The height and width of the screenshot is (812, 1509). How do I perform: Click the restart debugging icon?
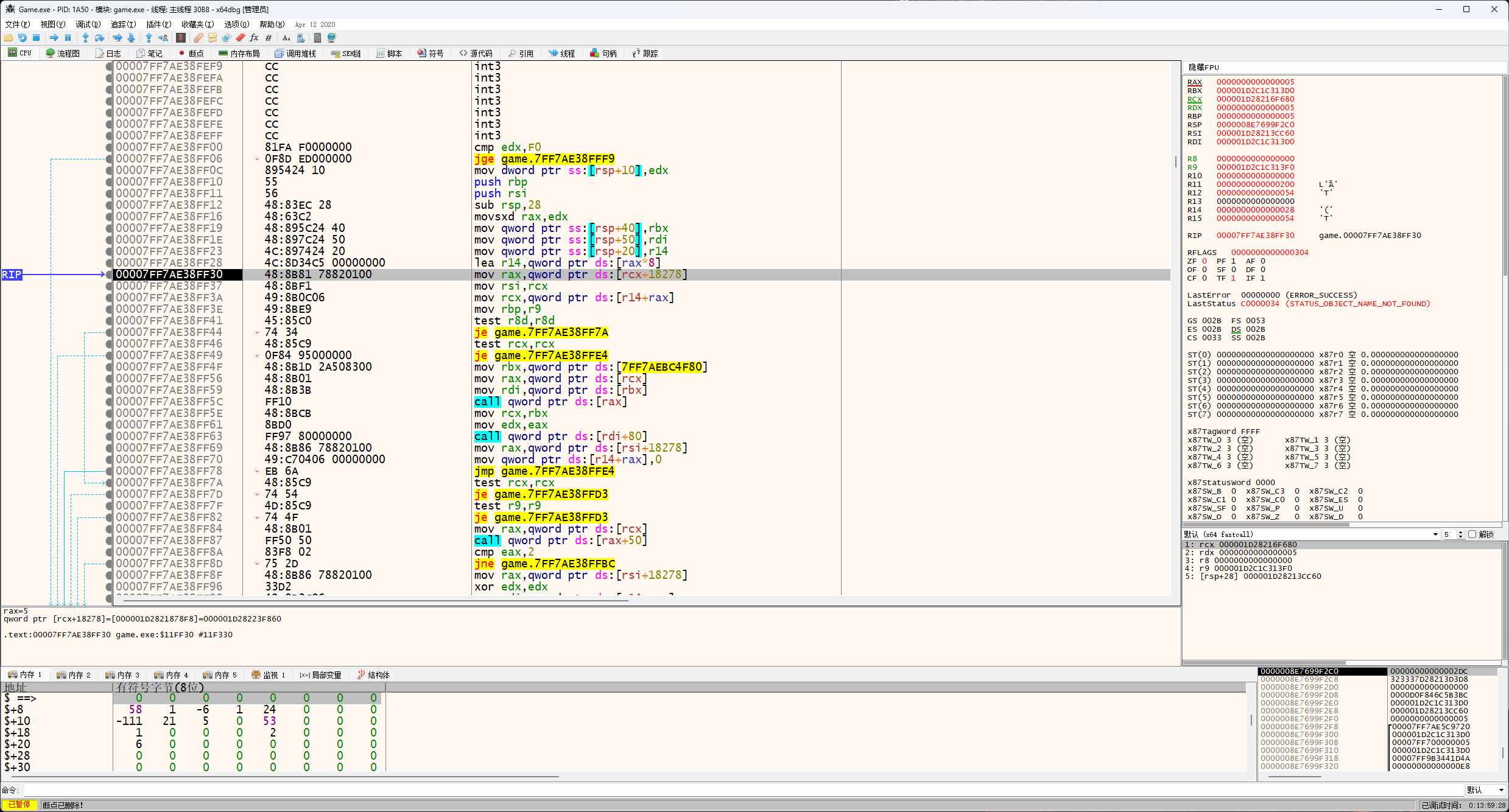pos(23,38)
